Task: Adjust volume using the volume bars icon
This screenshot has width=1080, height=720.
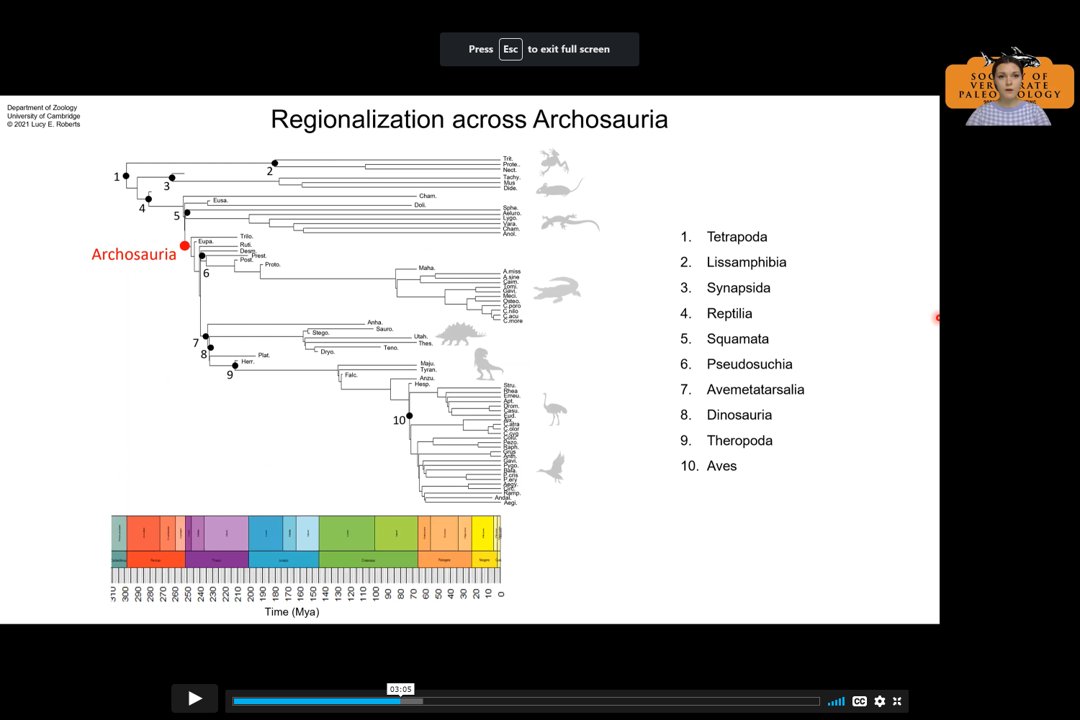Action: pyautogui.click(x=836, y=701)
